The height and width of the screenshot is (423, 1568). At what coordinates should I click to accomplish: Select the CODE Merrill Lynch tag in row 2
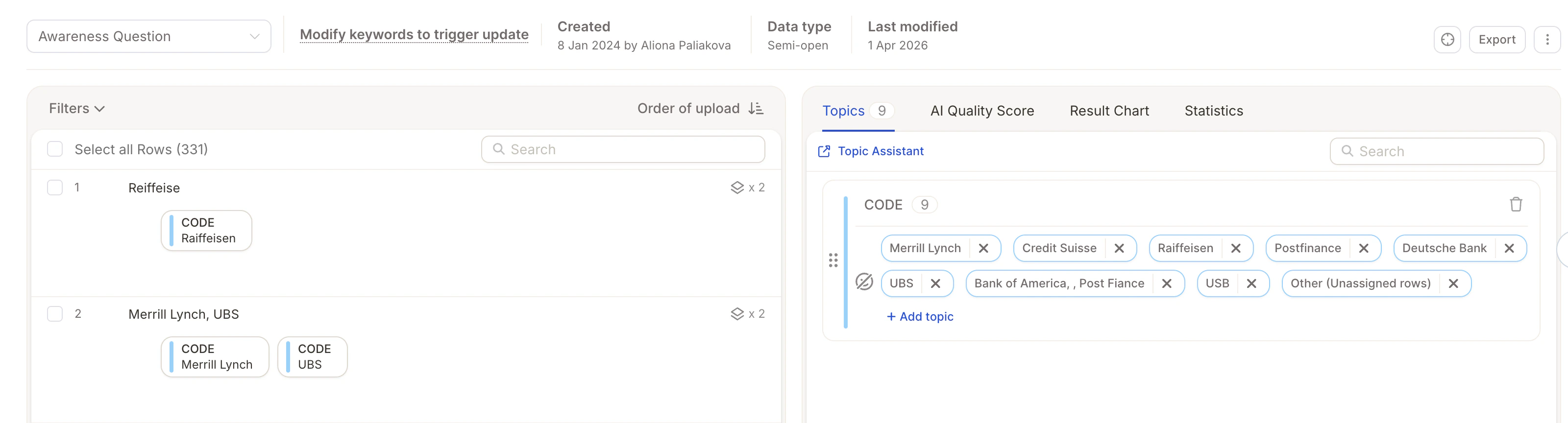coord(215,357)
